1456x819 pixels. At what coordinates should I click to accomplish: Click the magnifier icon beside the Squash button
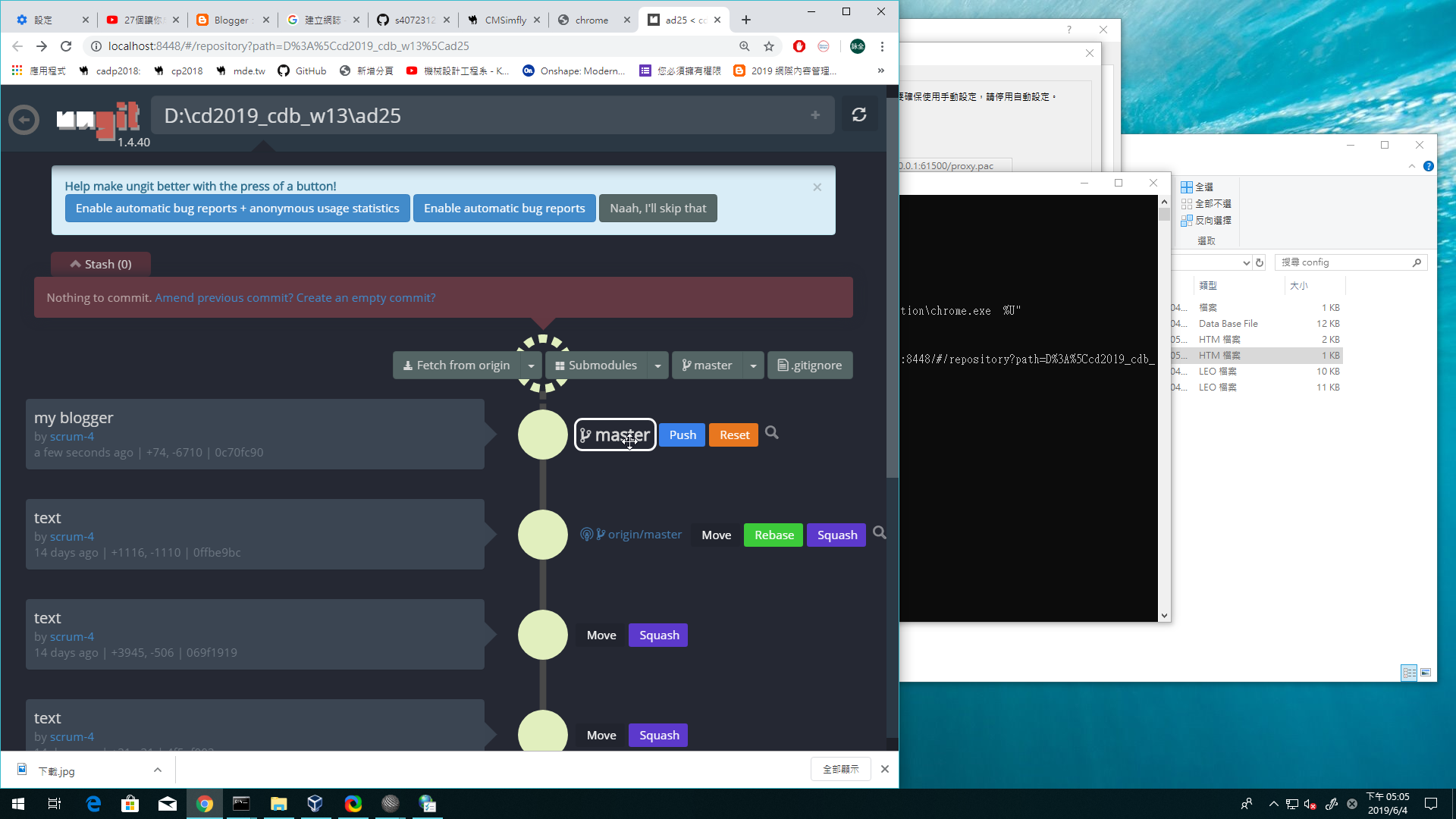880,533
